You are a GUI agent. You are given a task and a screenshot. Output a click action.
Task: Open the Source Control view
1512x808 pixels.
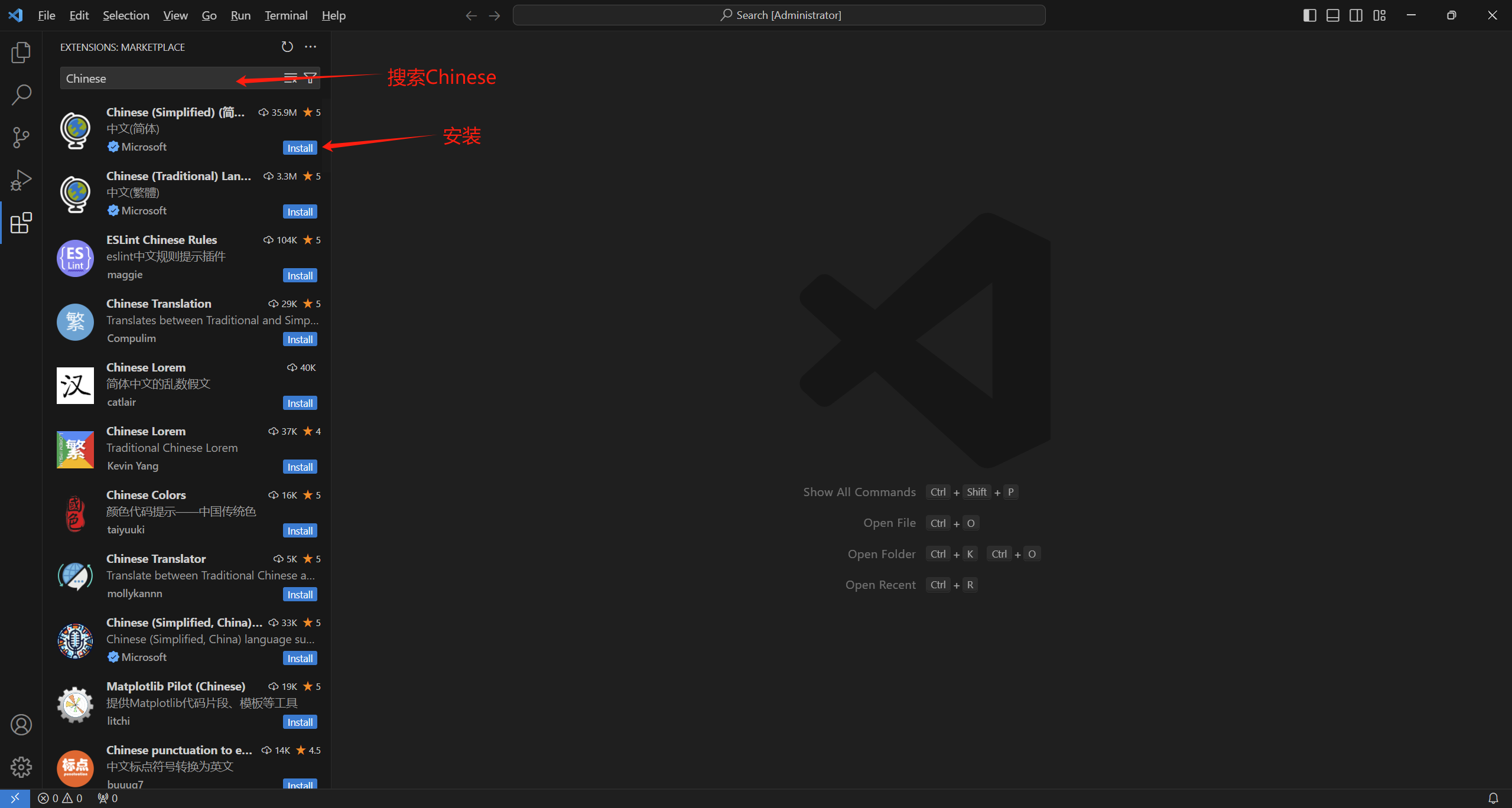click(21, 137)
